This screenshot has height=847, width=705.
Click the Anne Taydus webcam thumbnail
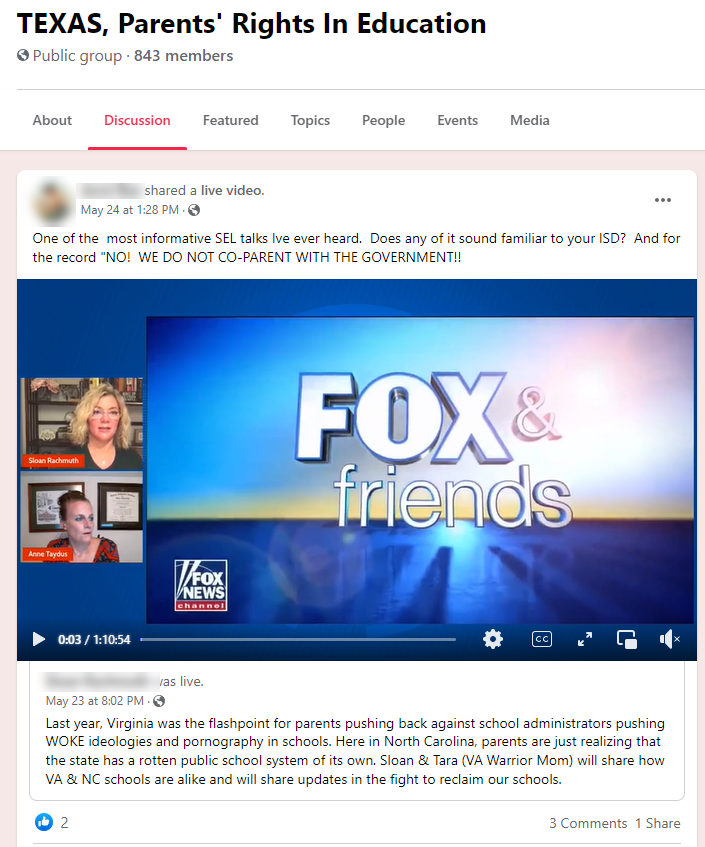[x=82, y=517]
